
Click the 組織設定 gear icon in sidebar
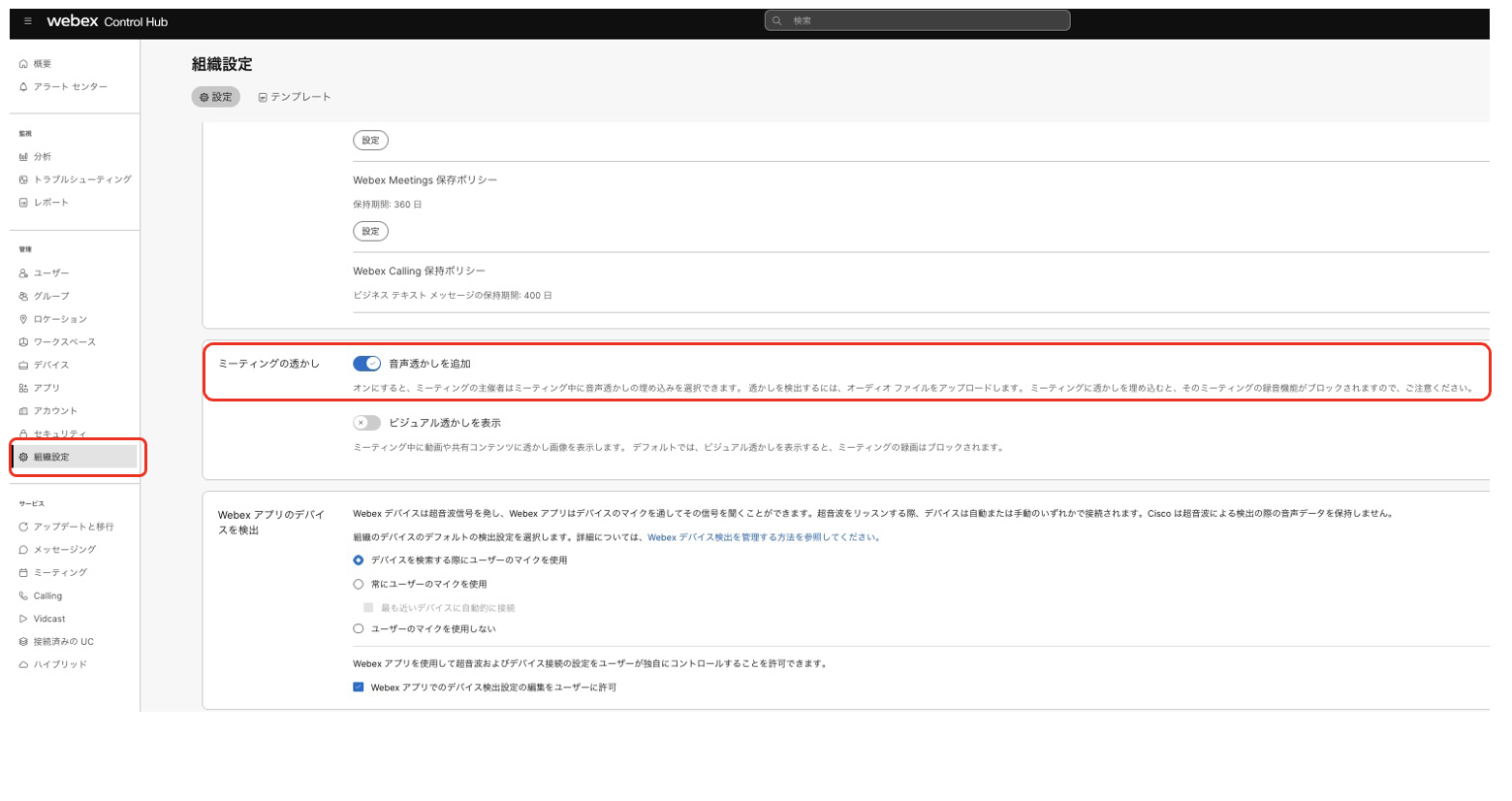point(23,457)
